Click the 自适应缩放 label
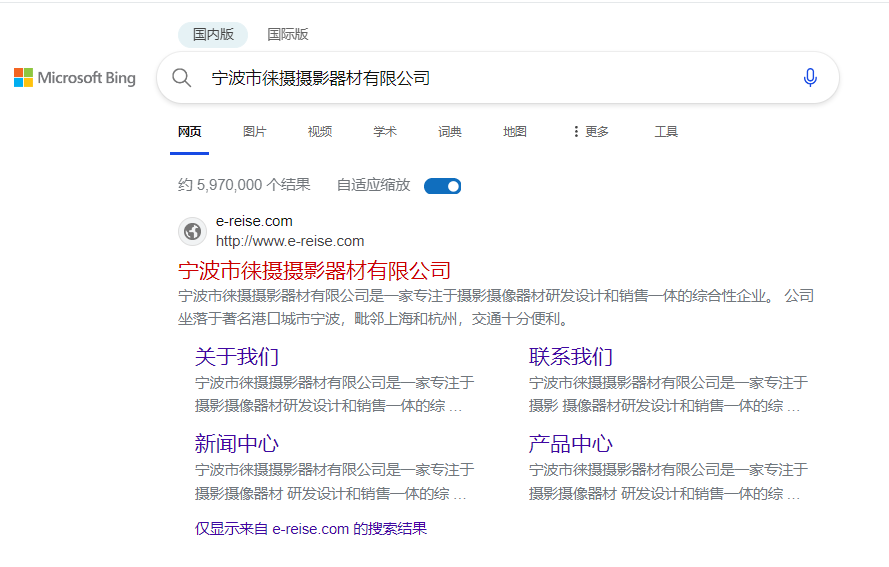 tap(373, 185)
